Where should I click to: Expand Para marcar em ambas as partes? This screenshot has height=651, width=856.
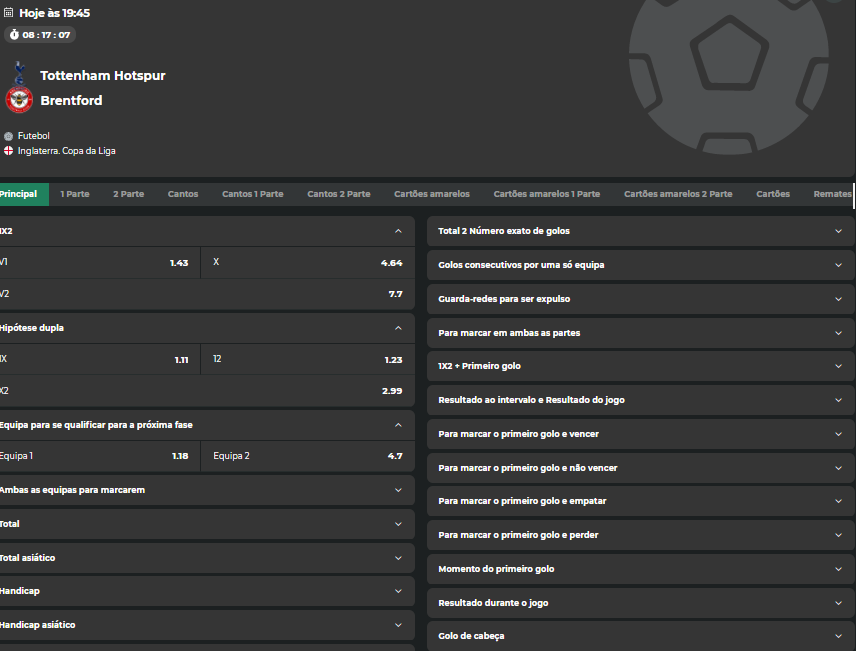(x=640, y=333)
